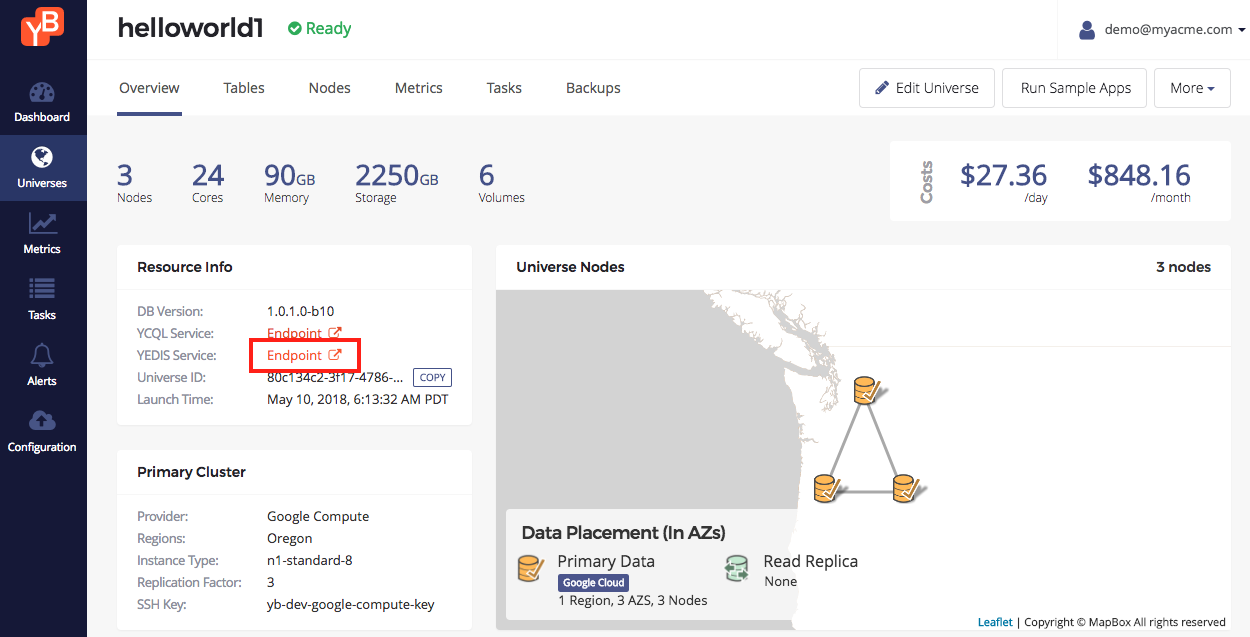This screenshot has height=637, width=1250.
Task: Open the Alerts bell icon
Action: (42, 355)
